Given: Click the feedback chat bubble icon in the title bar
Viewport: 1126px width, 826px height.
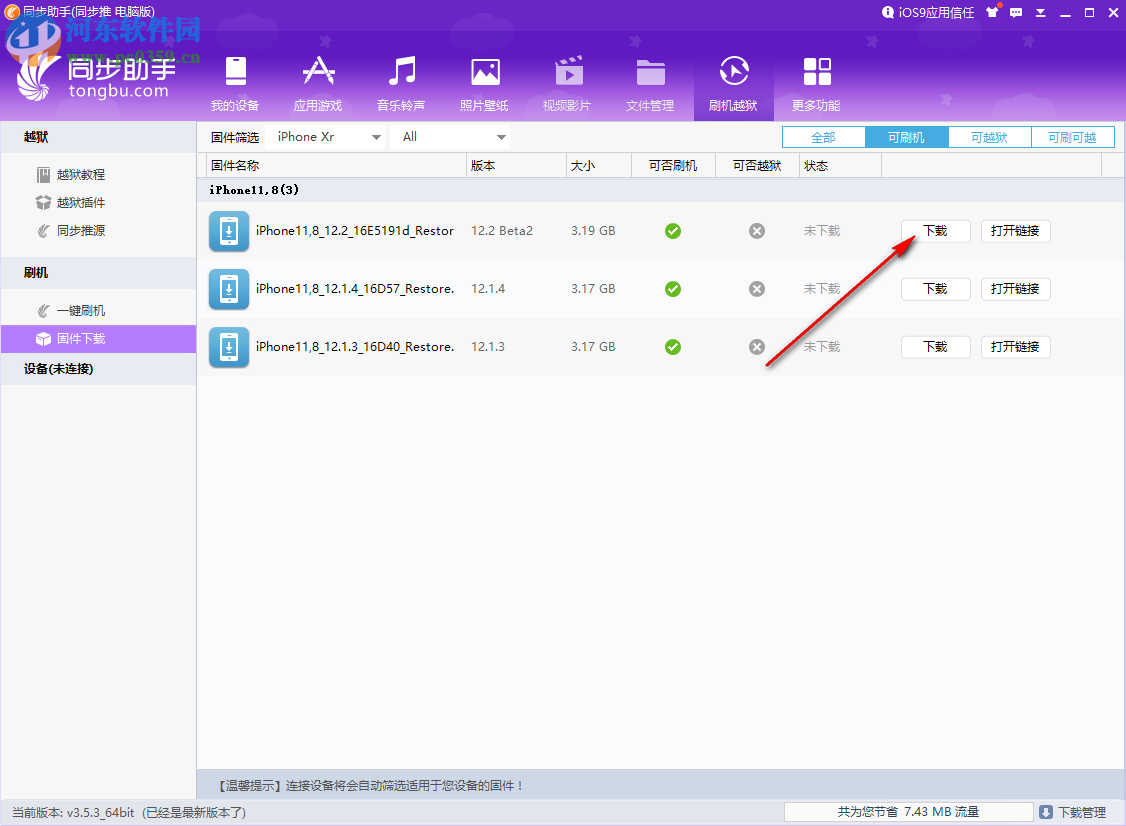Looking at the screenshot, I should (x=1015, y=12).
